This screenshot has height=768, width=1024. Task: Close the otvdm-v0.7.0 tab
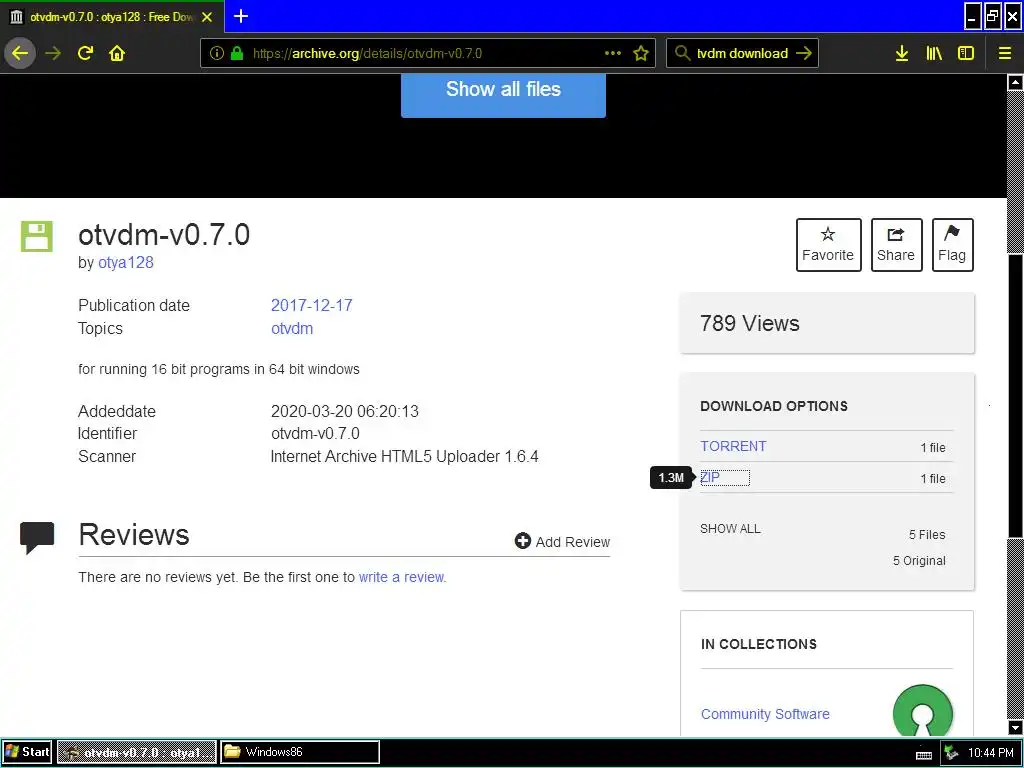pyautogui.click(x=207, y=17)
